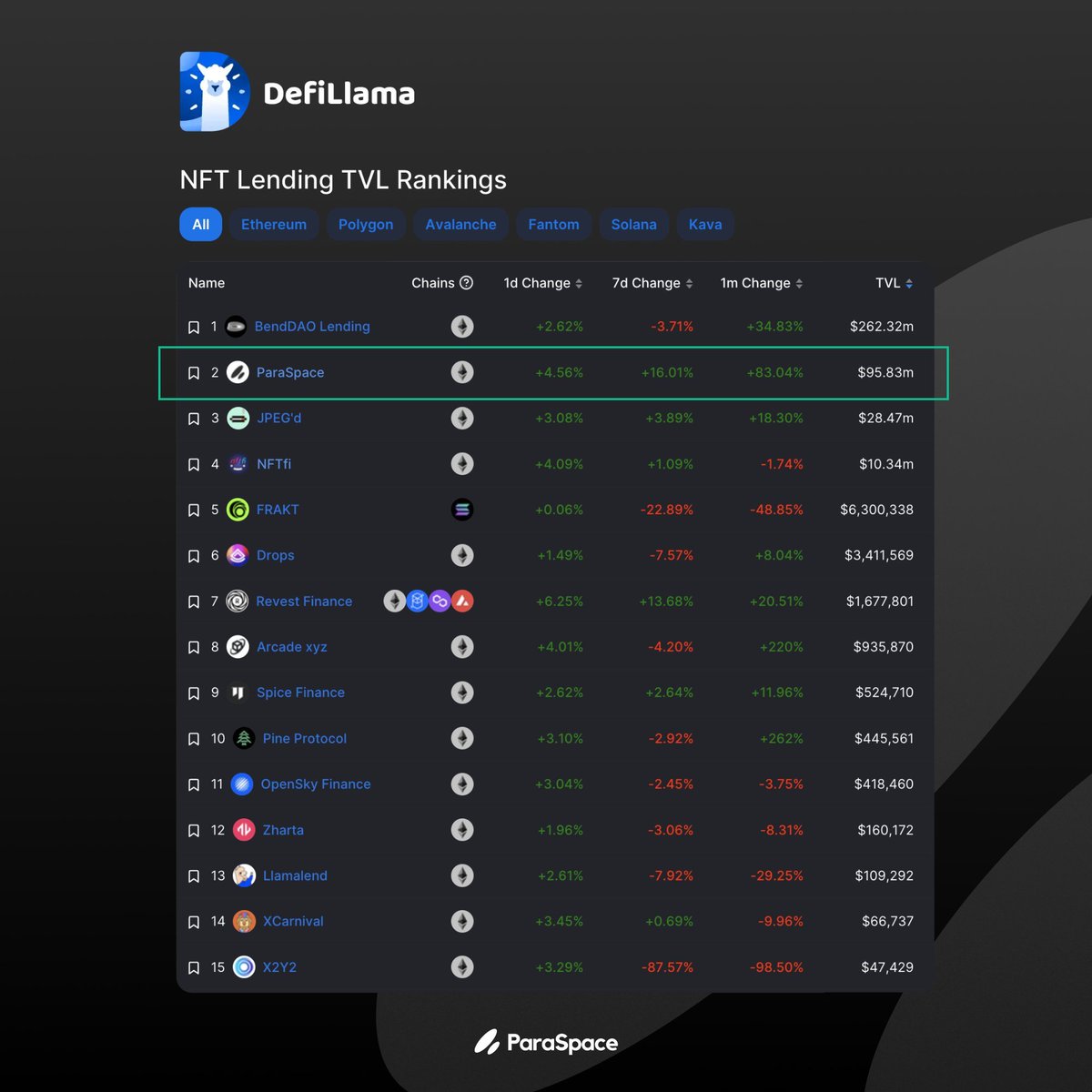Click the BendDAO Lending protocol logo

tap(236, 327)
